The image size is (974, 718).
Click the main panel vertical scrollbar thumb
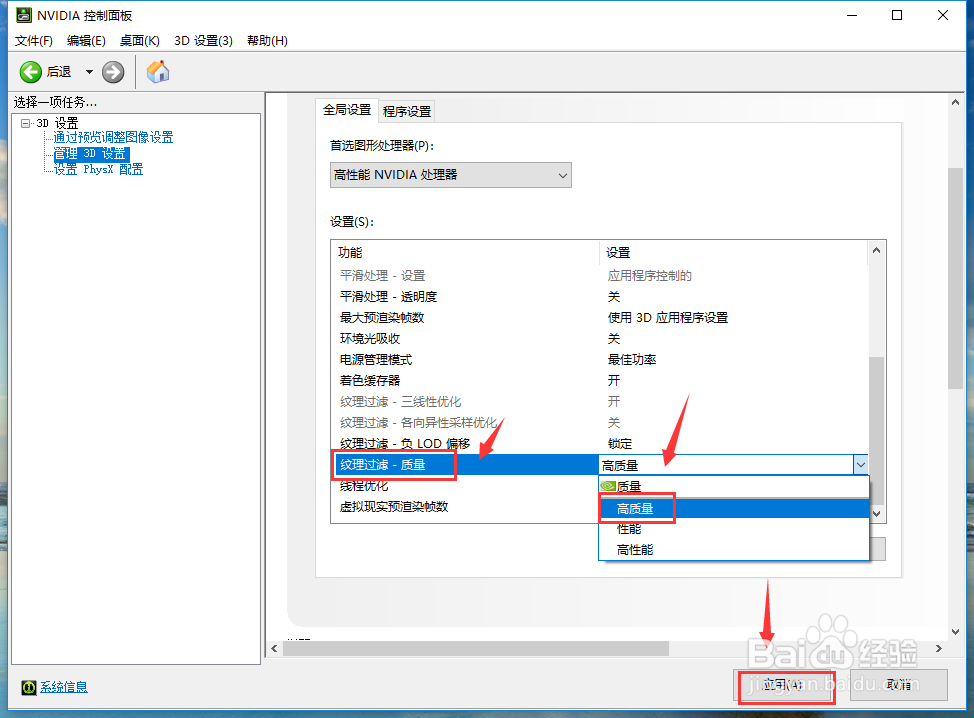point(955,278)
